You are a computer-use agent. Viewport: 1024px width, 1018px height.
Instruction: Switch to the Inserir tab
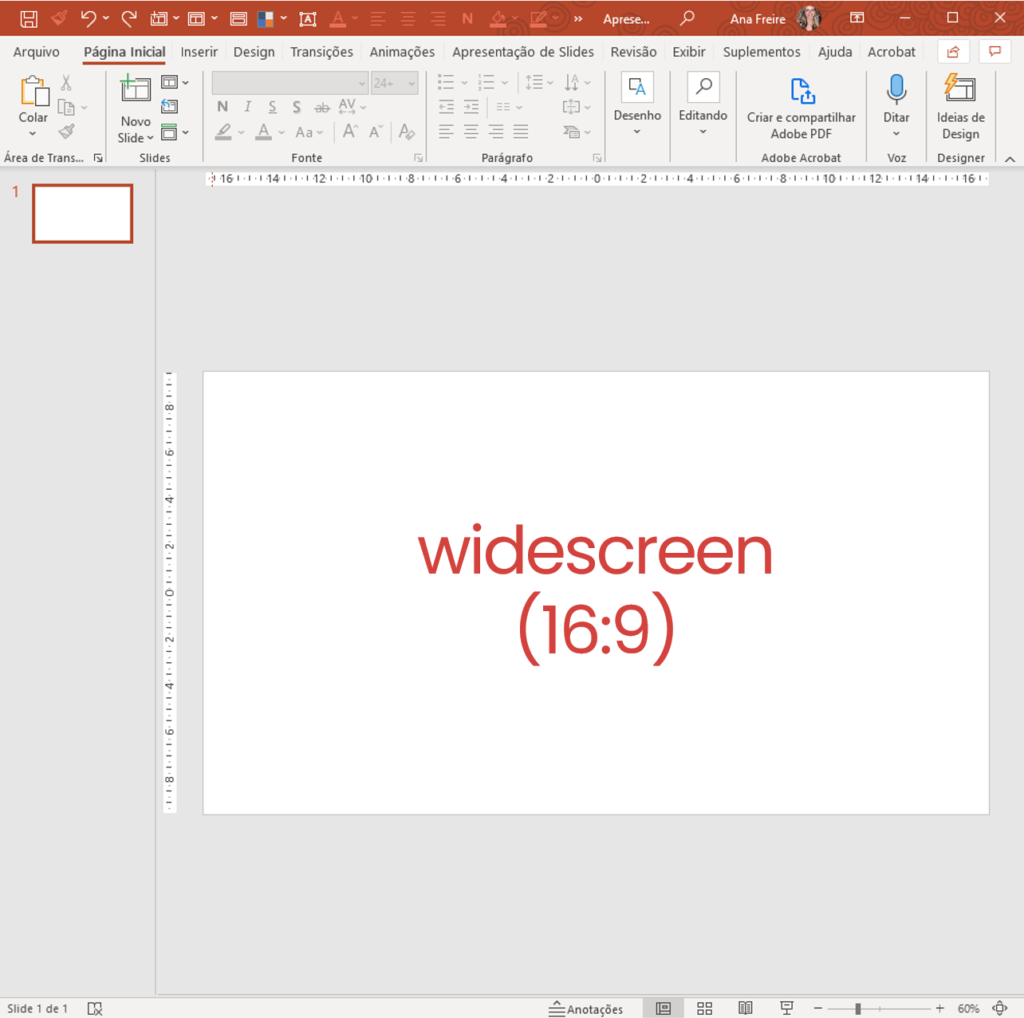click(x=199, y=52)
